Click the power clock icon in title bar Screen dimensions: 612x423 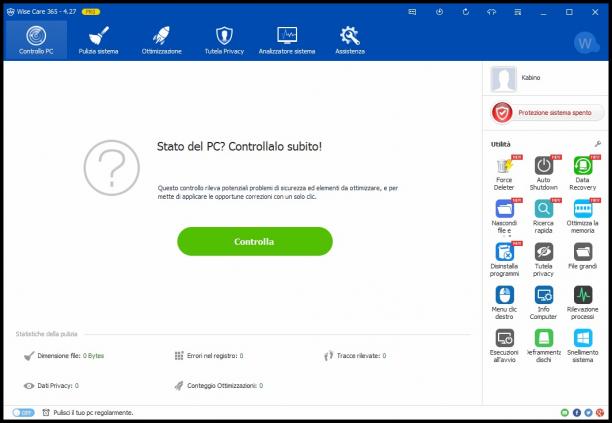439,12
